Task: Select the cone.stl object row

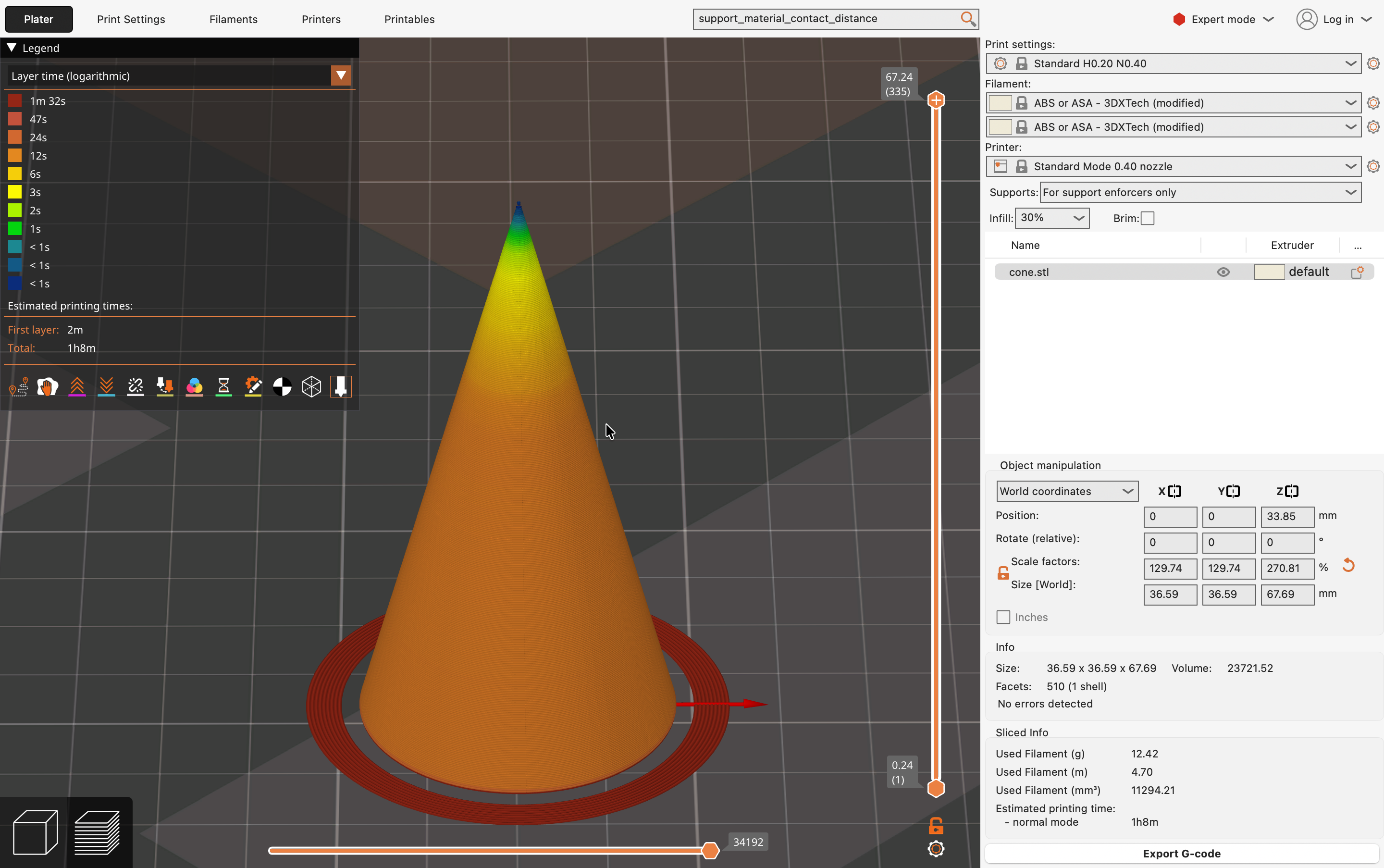Action: (1184, 272)
